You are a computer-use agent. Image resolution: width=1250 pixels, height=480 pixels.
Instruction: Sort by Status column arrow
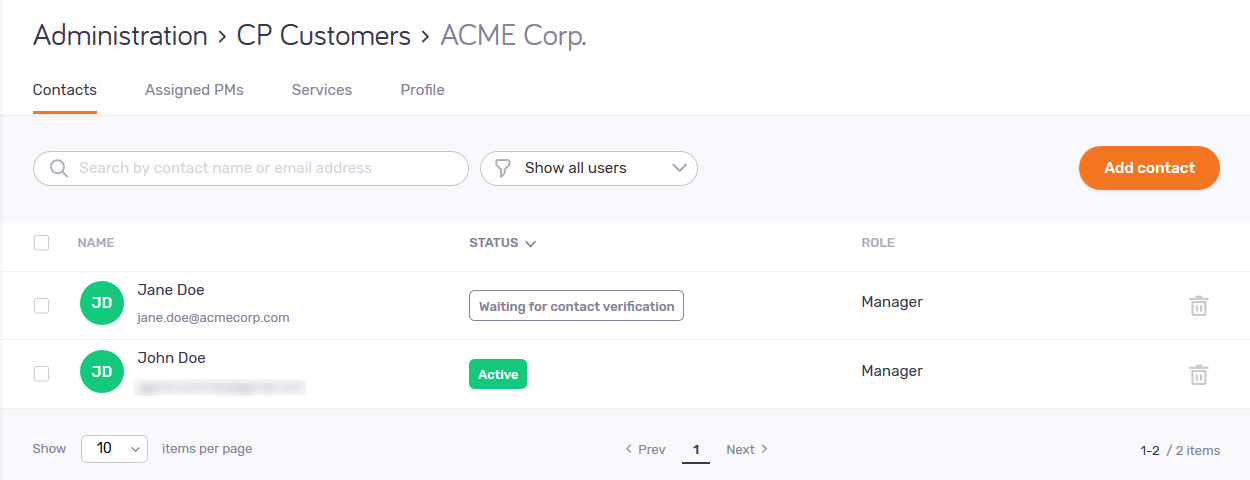tap(530, 243)
